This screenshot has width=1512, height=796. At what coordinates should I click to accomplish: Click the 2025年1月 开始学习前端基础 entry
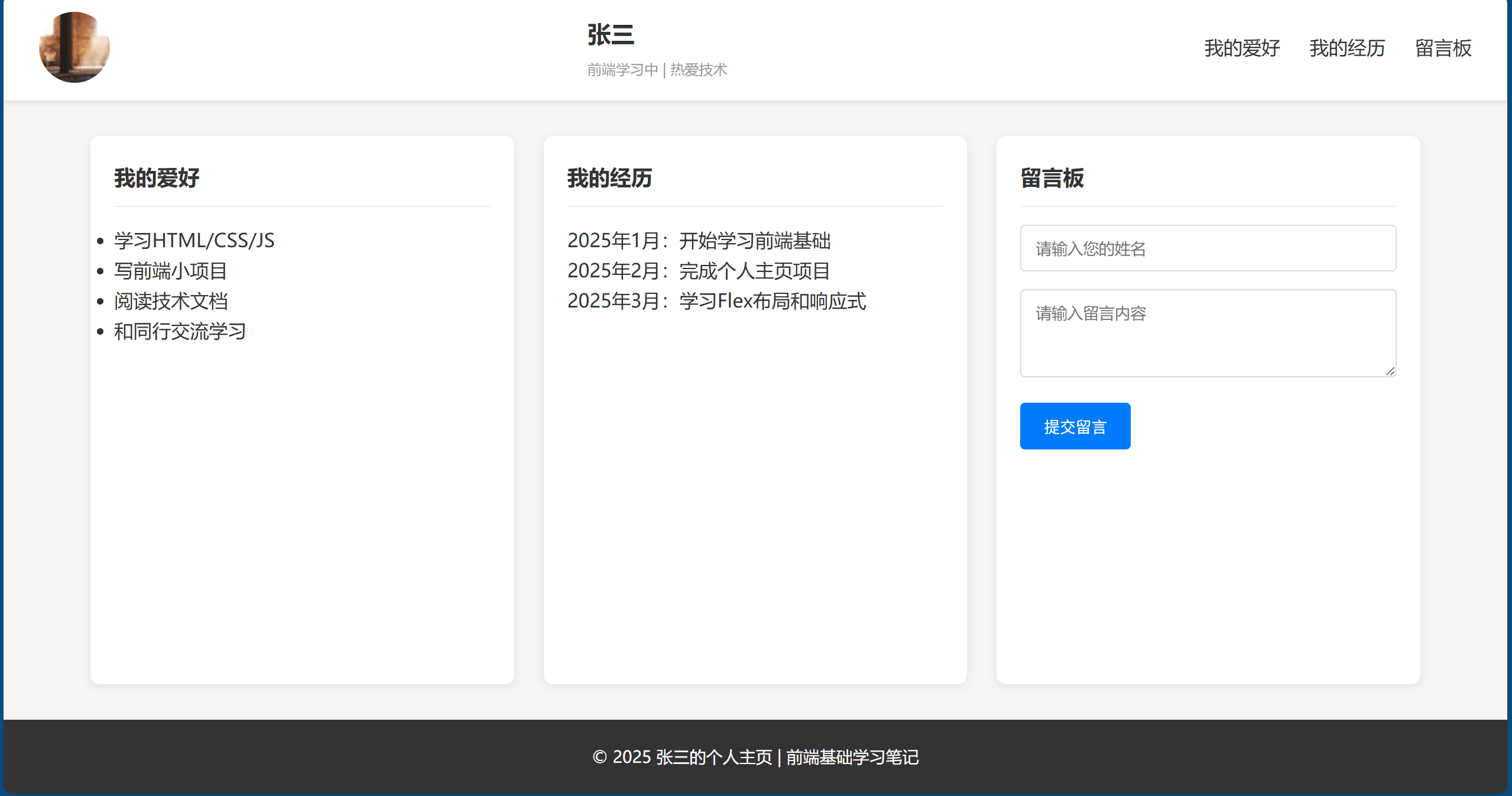[699, 241]
